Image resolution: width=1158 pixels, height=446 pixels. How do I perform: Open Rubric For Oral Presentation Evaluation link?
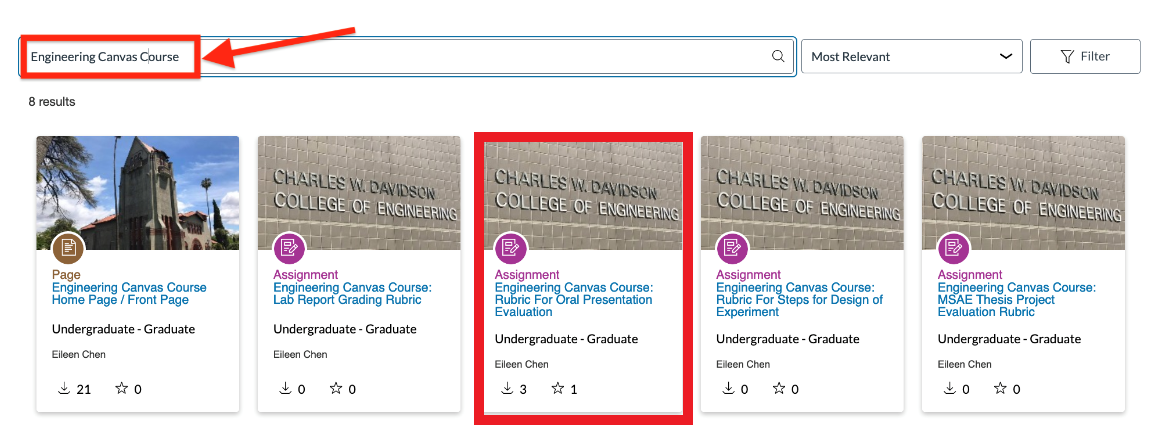[x=573, y=300]
